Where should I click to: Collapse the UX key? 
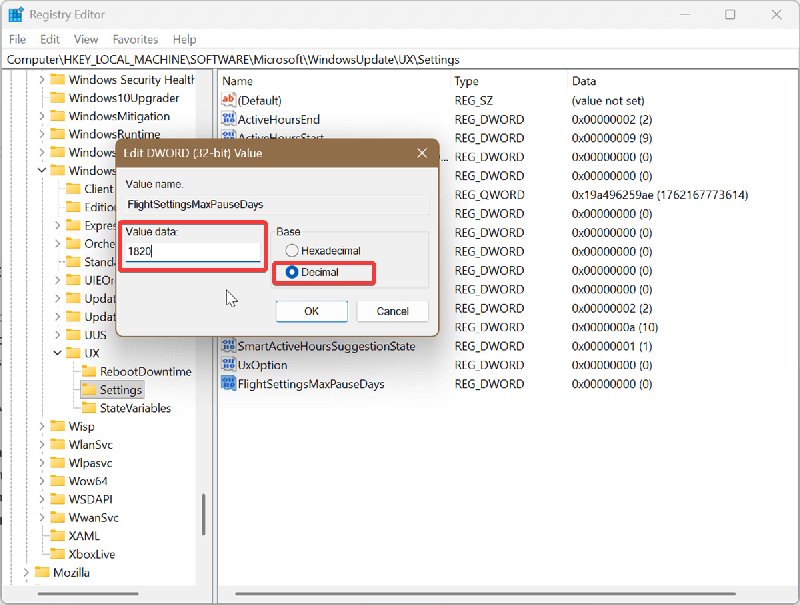tap(57, 353)
